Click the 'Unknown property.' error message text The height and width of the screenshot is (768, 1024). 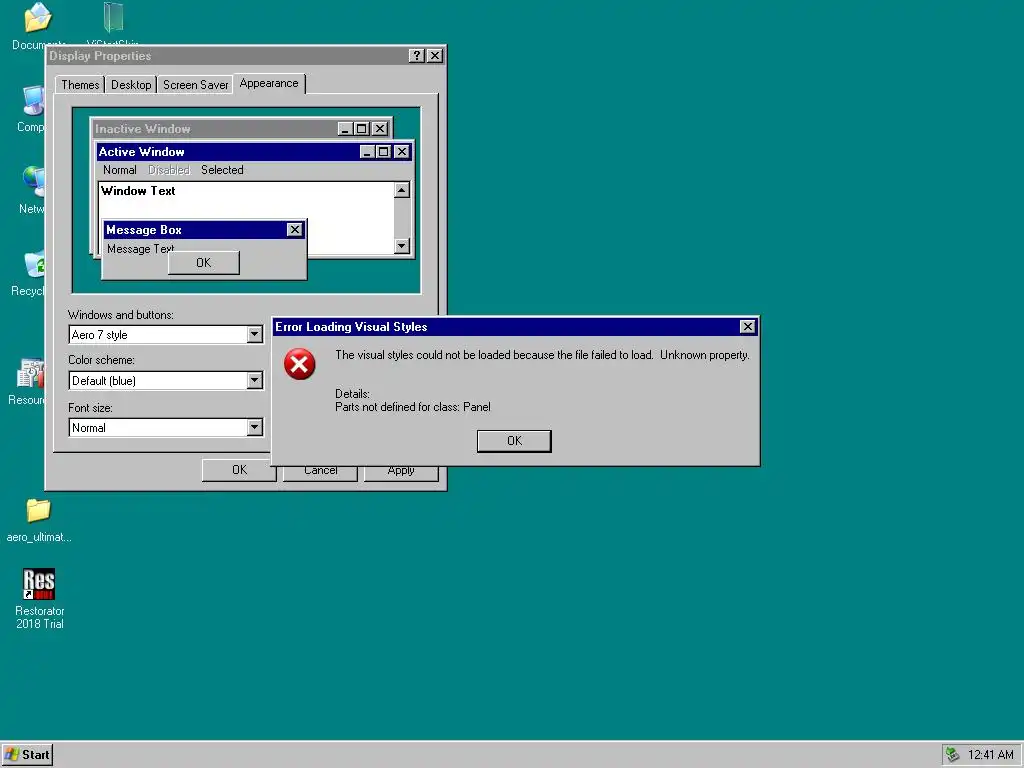(x=705, y=355)
